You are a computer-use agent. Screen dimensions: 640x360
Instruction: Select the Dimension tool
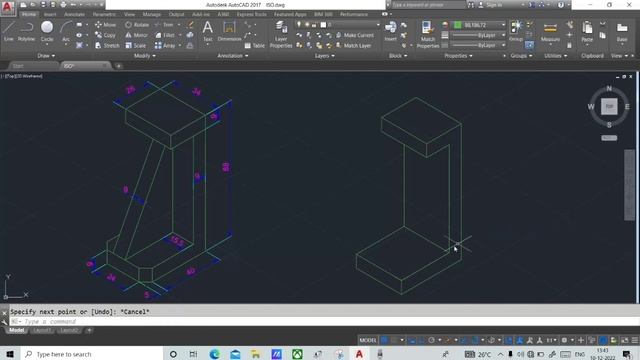[229, 31]
